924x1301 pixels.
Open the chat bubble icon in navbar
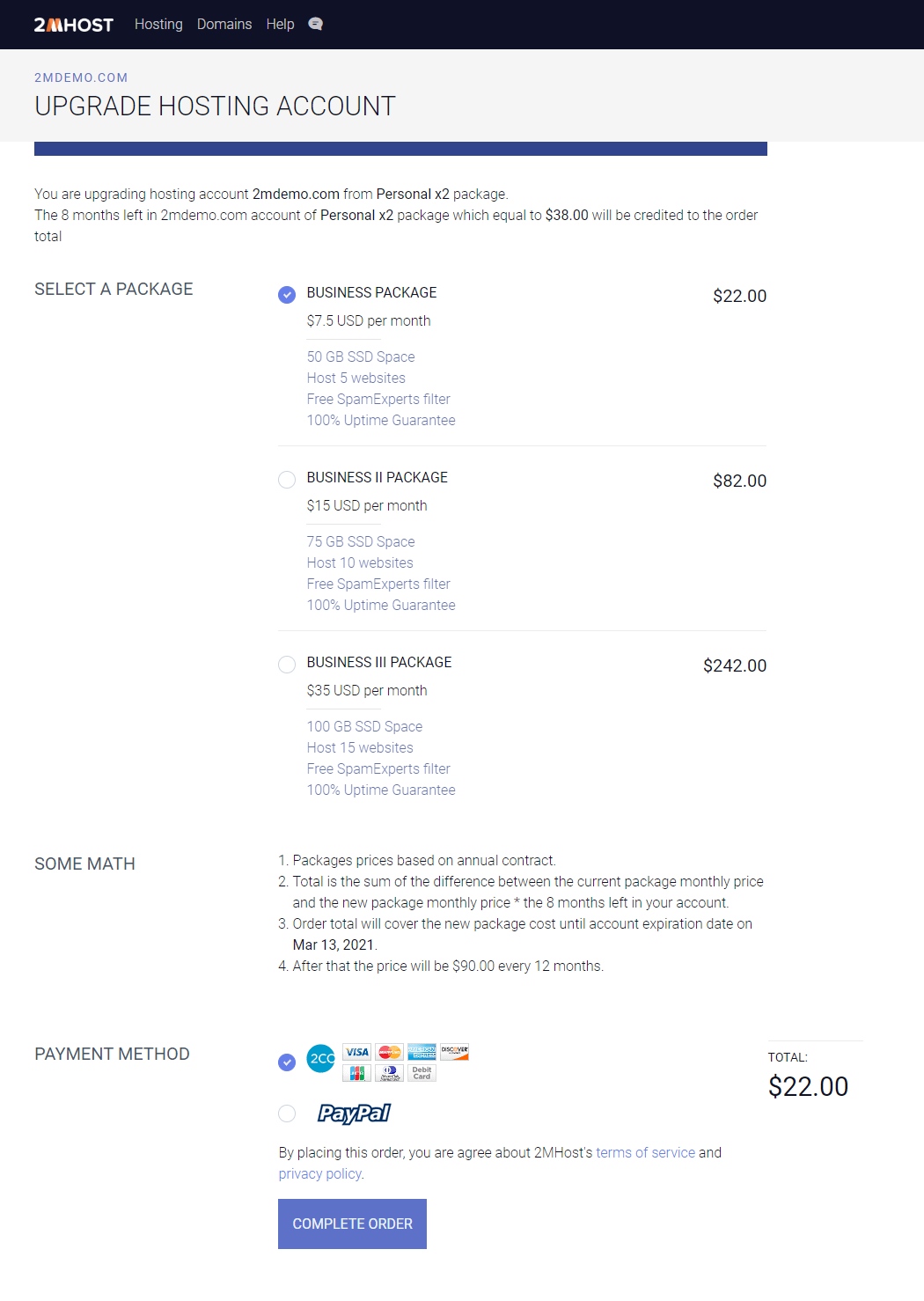pyautogui.click(x=316, y=24)
